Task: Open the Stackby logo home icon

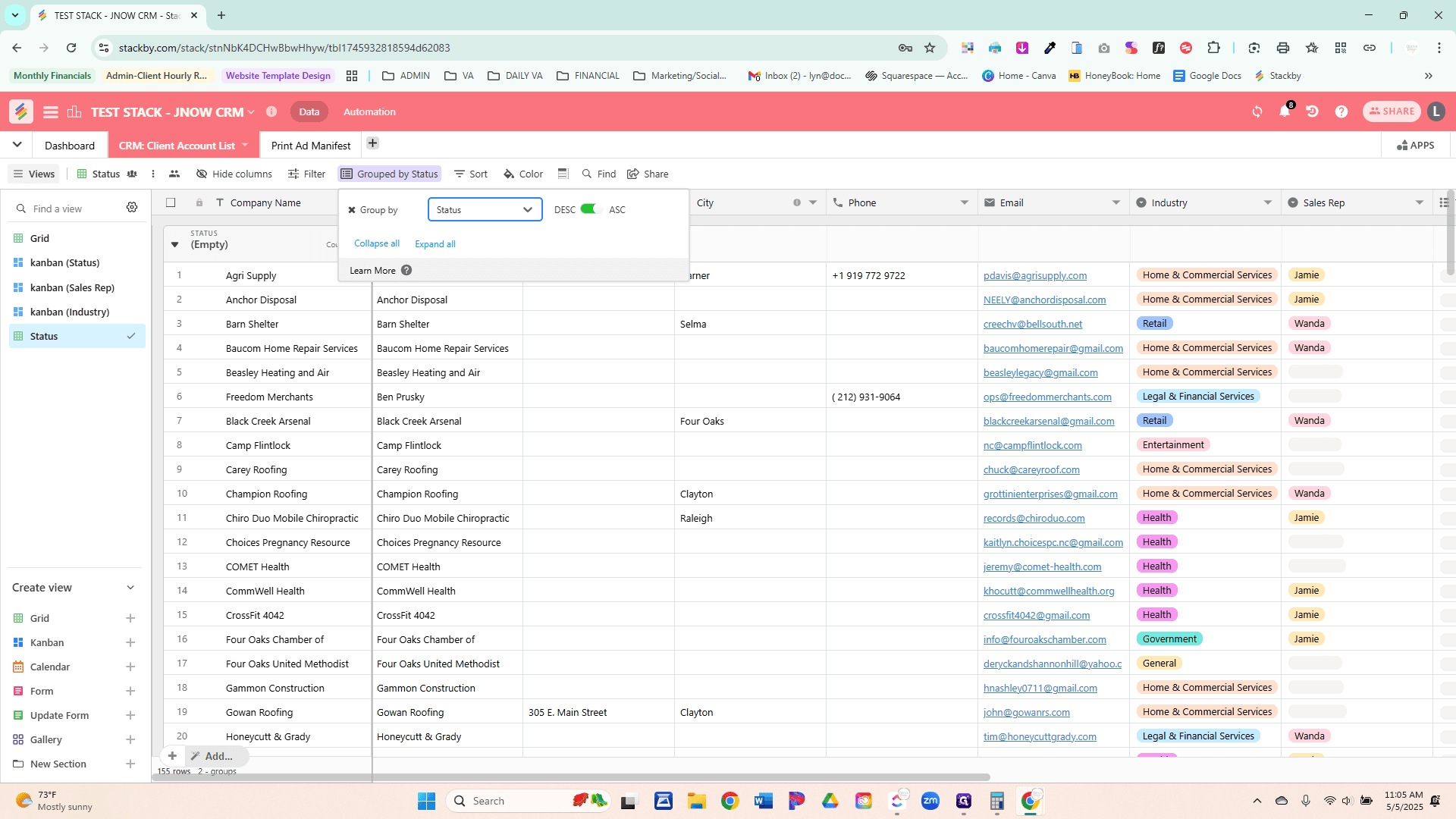Action: pos(21,111)
